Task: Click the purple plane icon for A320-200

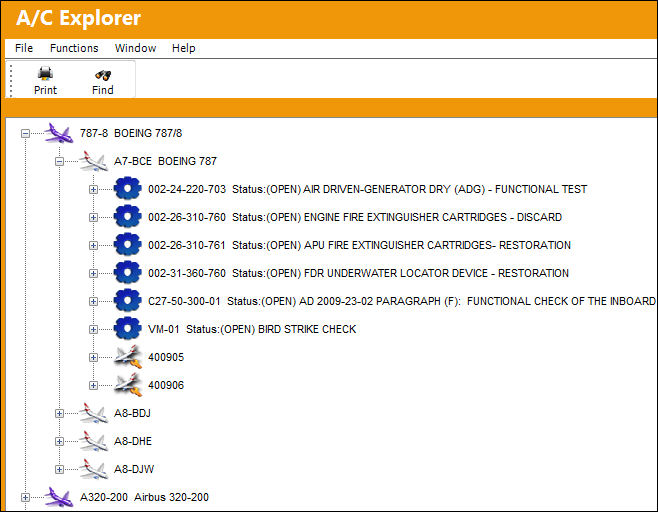Action: [59, 497]
